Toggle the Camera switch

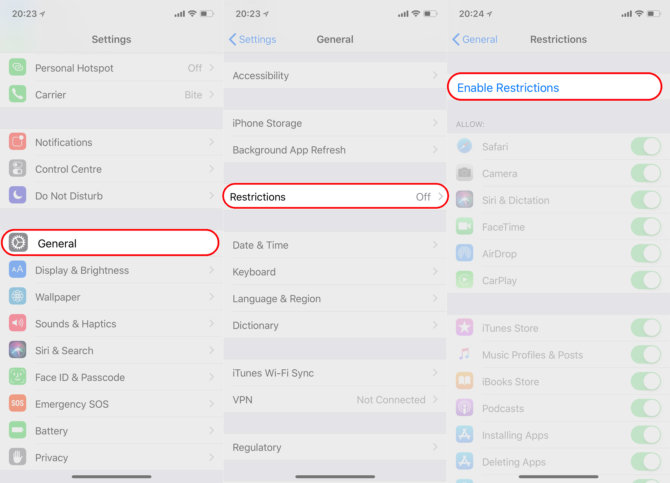[x=646, y=173]
